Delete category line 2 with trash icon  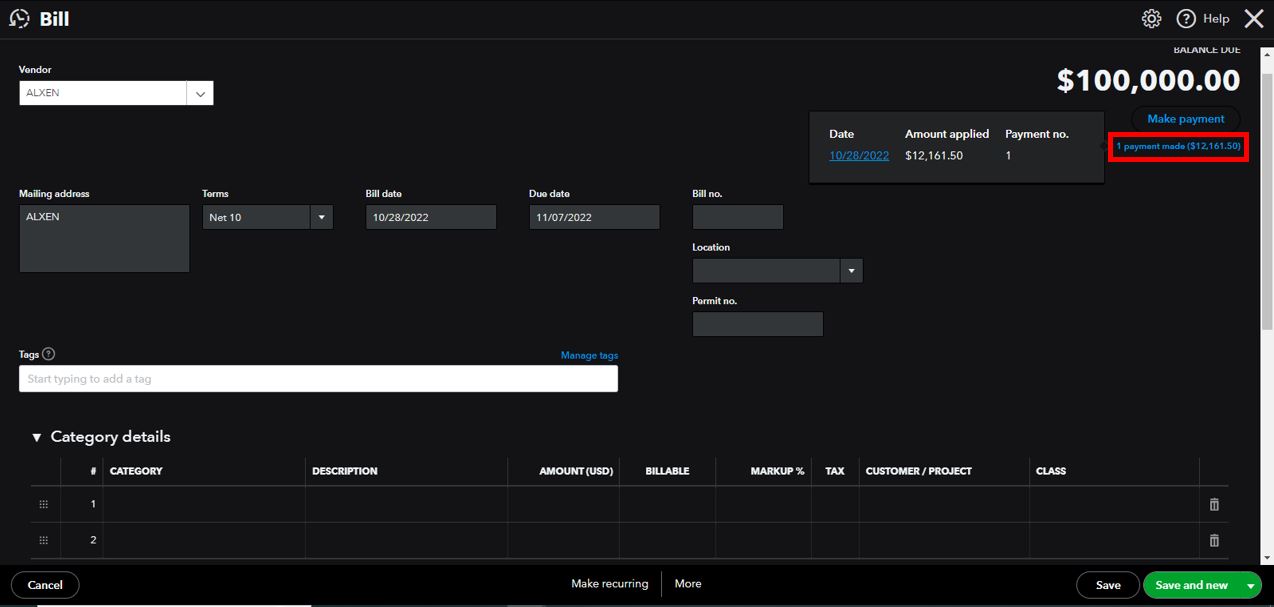(1214, 541)
